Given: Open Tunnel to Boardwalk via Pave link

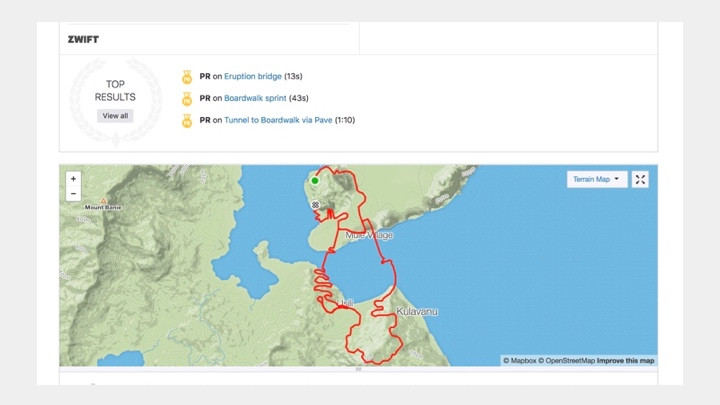Looking at the screenshot, I should pyautogui.click(x=278, y=120).
